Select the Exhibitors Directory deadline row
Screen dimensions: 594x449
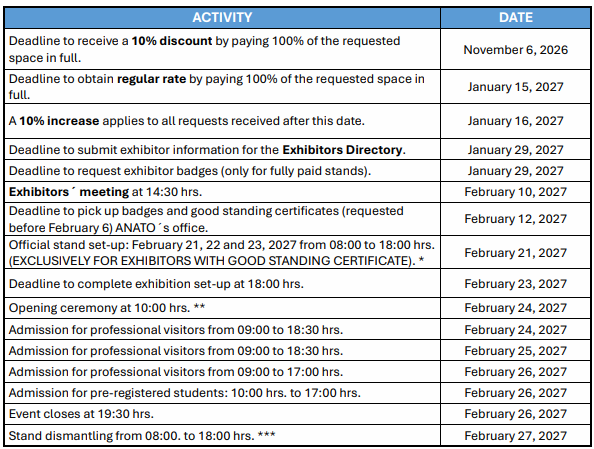[x=297, y=150]
